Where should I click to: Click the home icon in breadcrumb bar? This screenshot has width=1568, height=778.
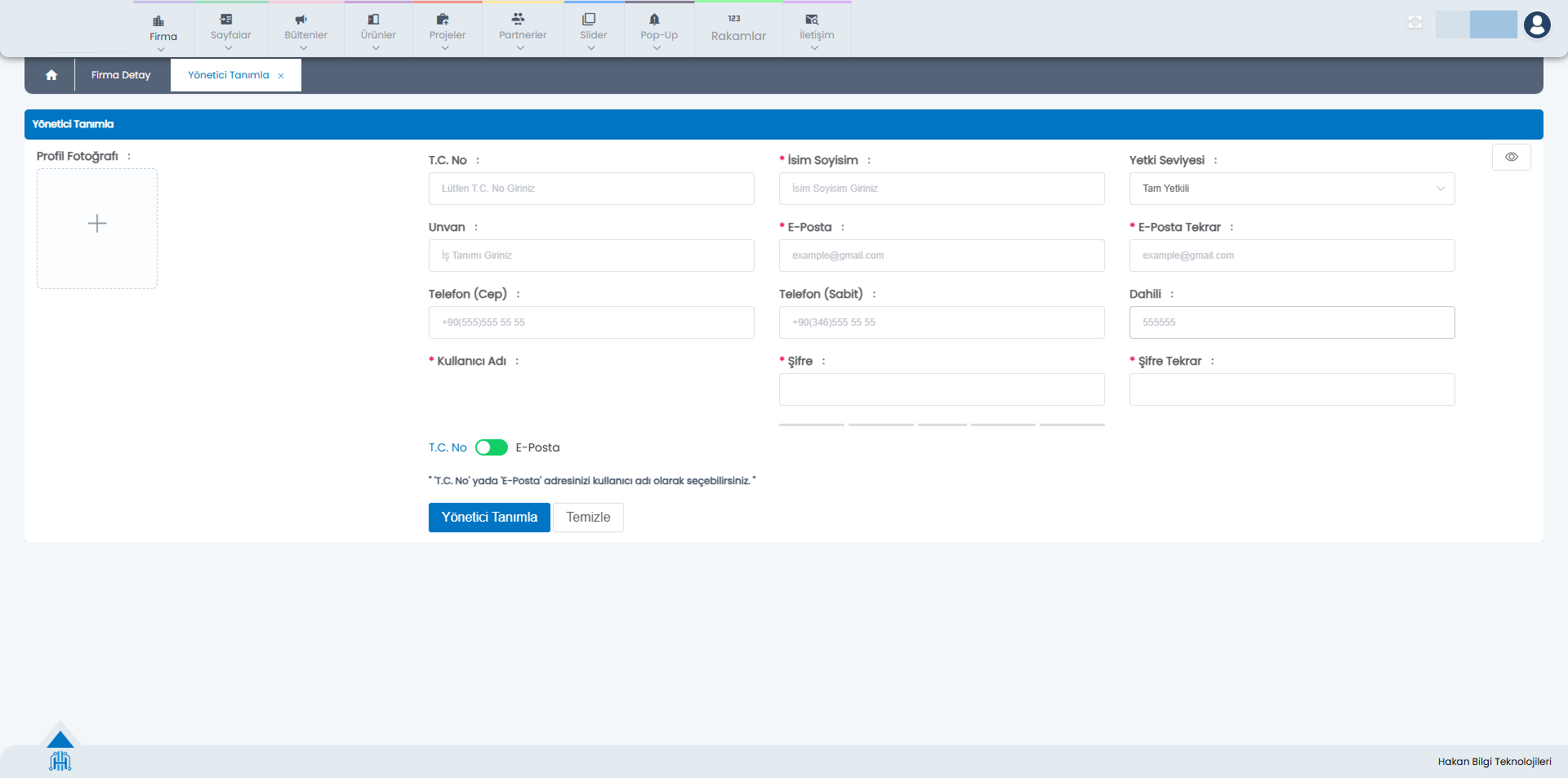coord(51,75)
